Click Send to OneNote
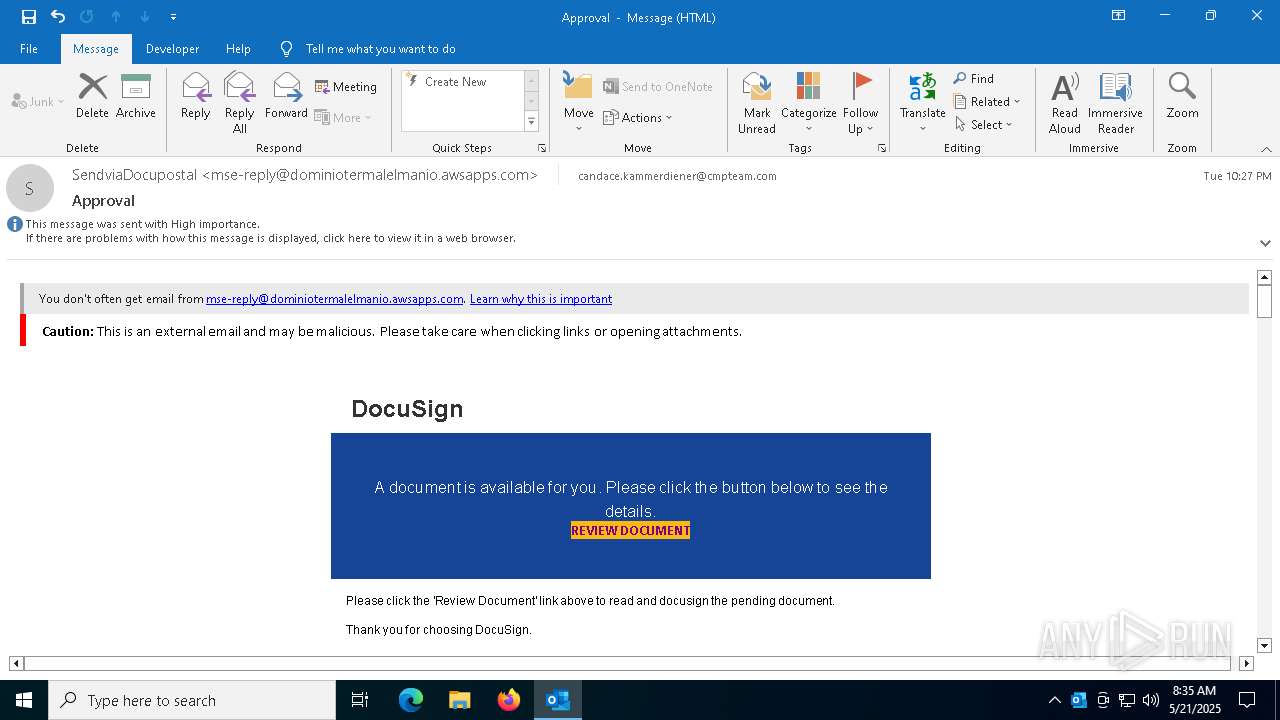 click(658, 87)
